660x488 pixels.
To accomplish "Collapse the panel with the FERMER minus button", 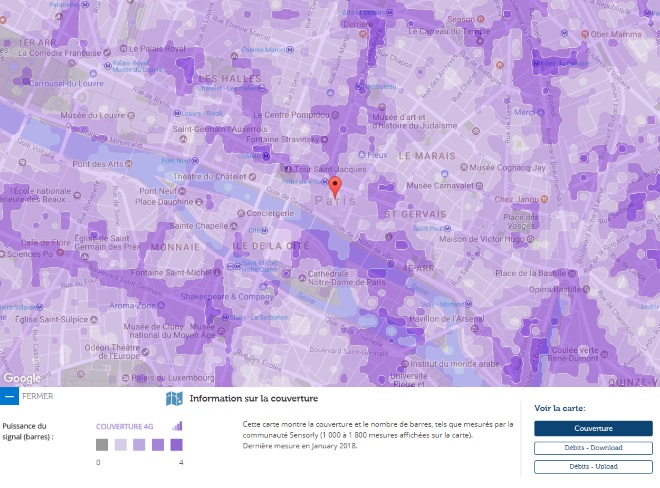I will pos(9,397).
